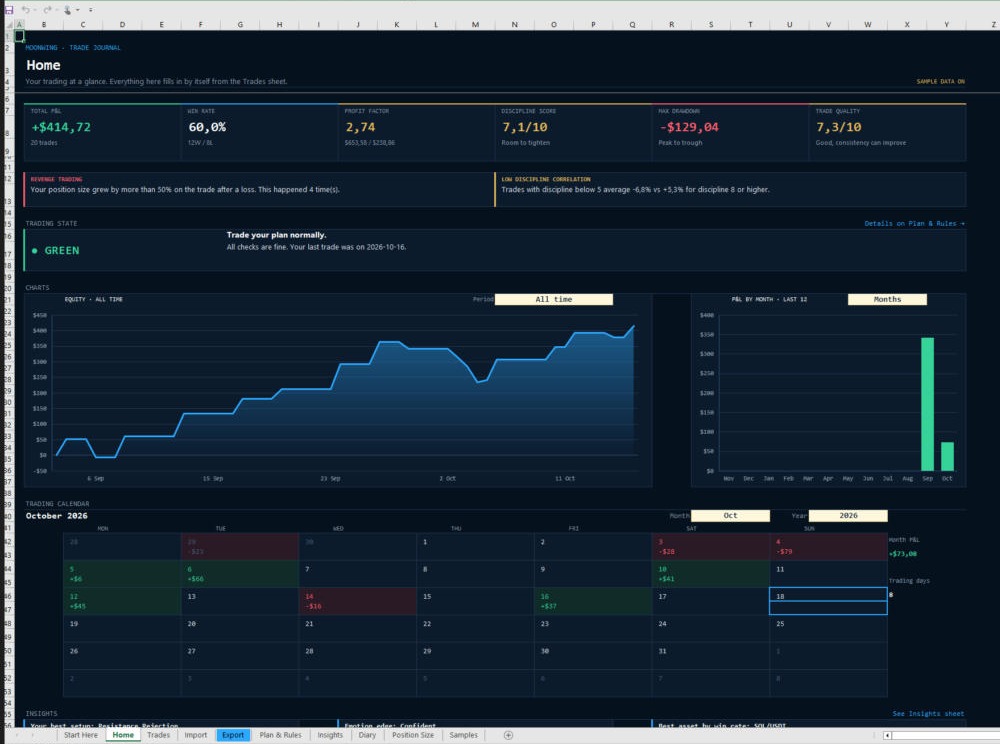Select the October 18 calendar cell
Viewport: 1000px width, 744px height.
(828, 601)
